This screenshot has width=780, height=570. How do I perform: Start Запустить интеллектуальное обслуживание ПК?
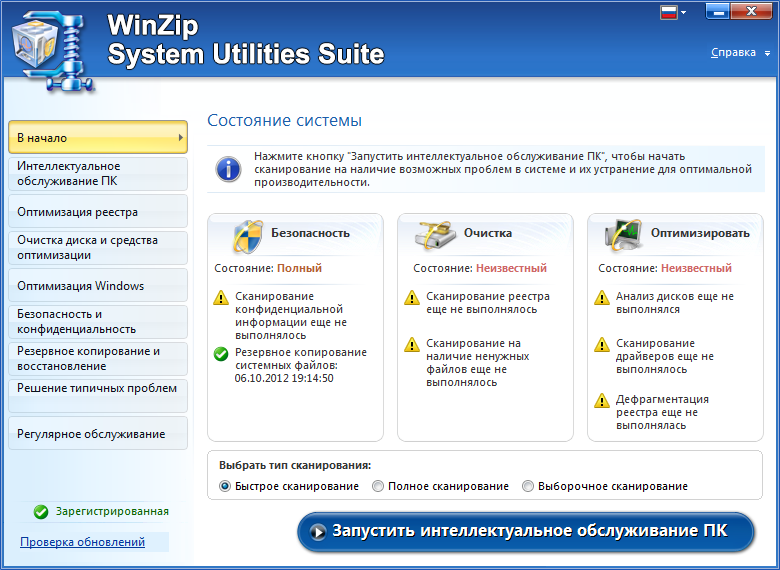(526, 531)
